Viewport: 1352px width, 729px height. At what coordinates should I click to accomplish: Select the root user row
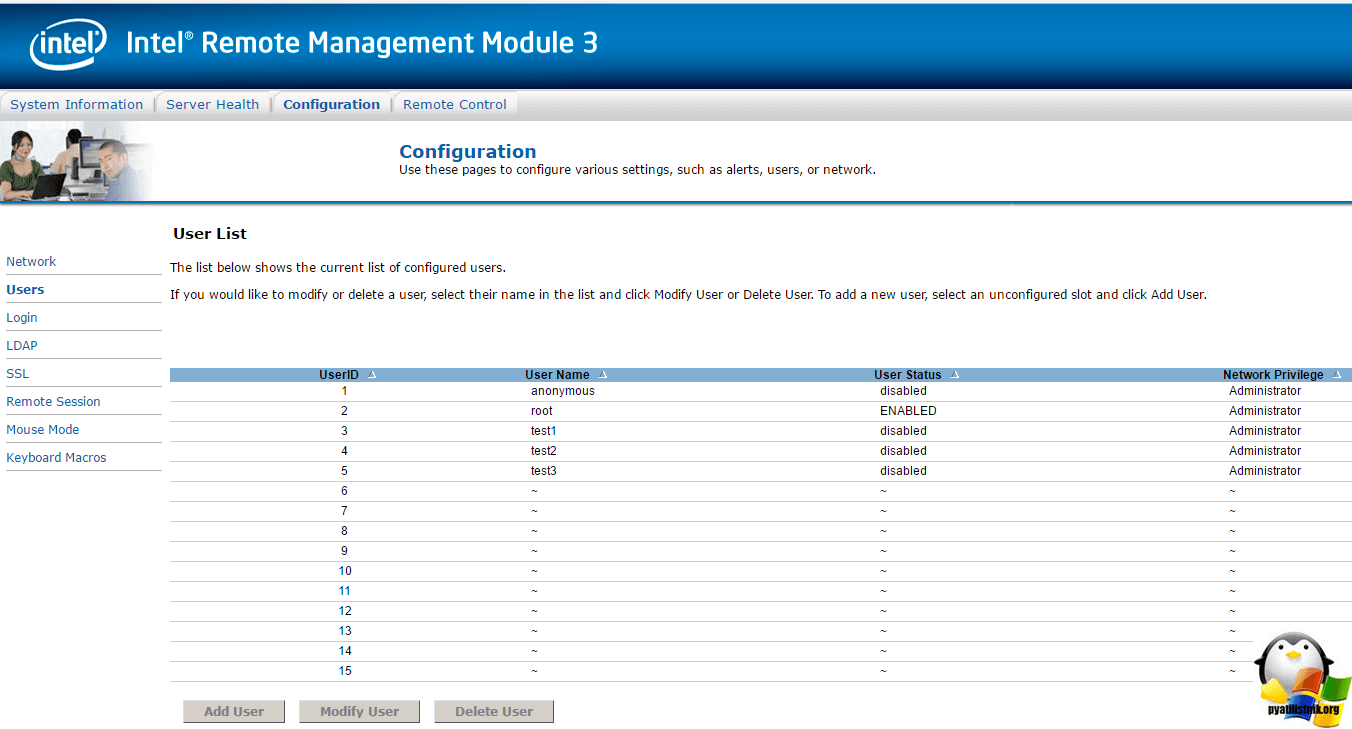click(x=542, y=411)
